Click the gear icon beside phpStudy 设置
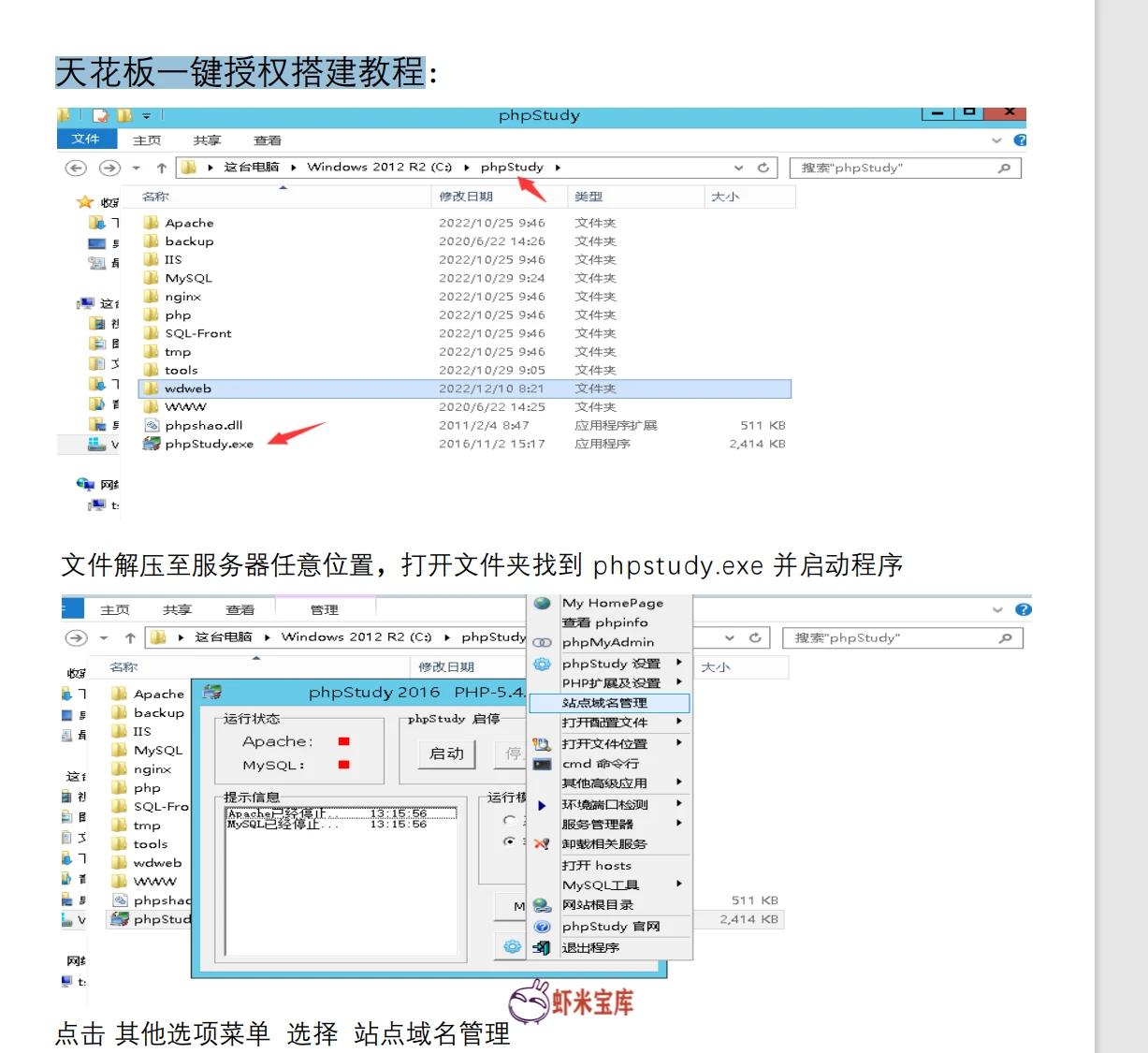This screenshot has height=1053, width=1148. tap(542, 664)
